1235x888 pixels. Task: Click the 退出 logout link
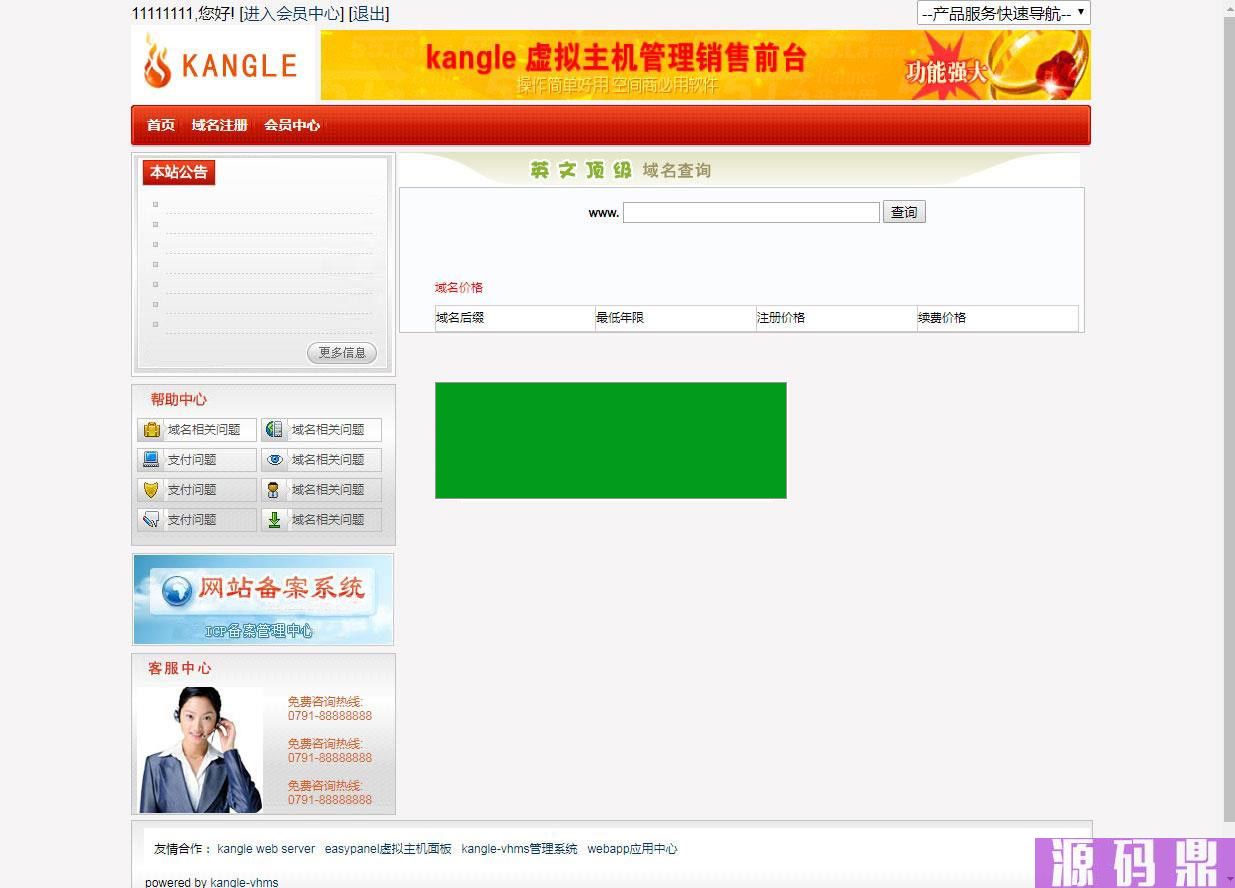pyautogui.click(x=369, y=14)
